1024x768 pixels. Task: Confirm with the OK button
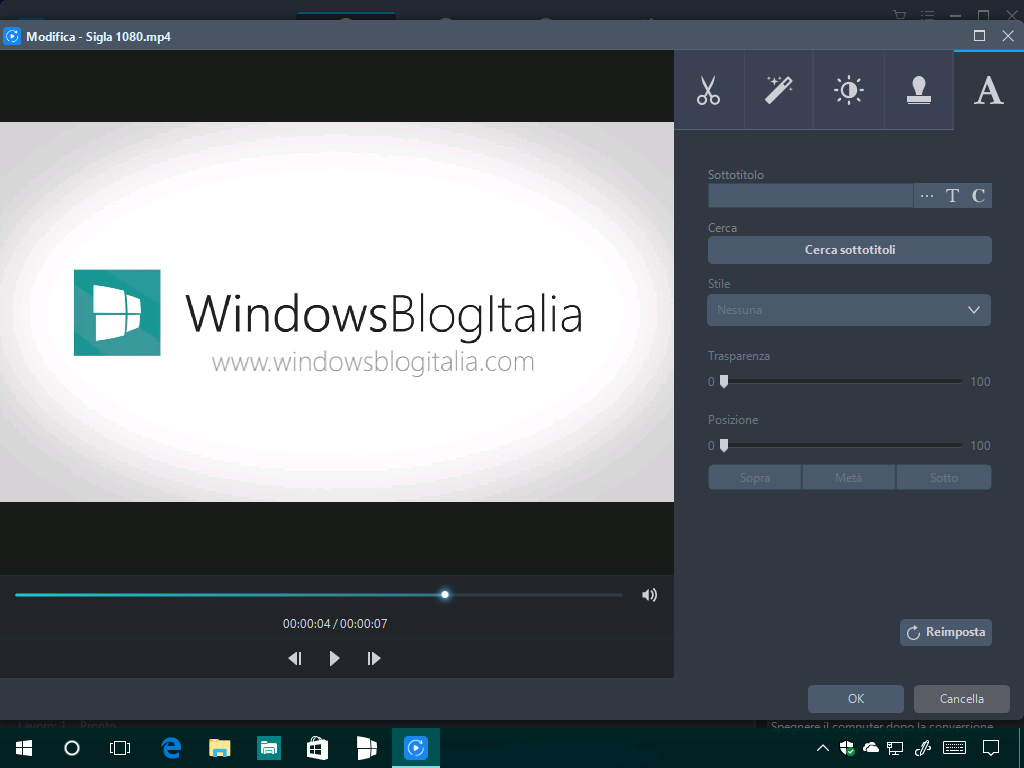(x=856, y=699)
